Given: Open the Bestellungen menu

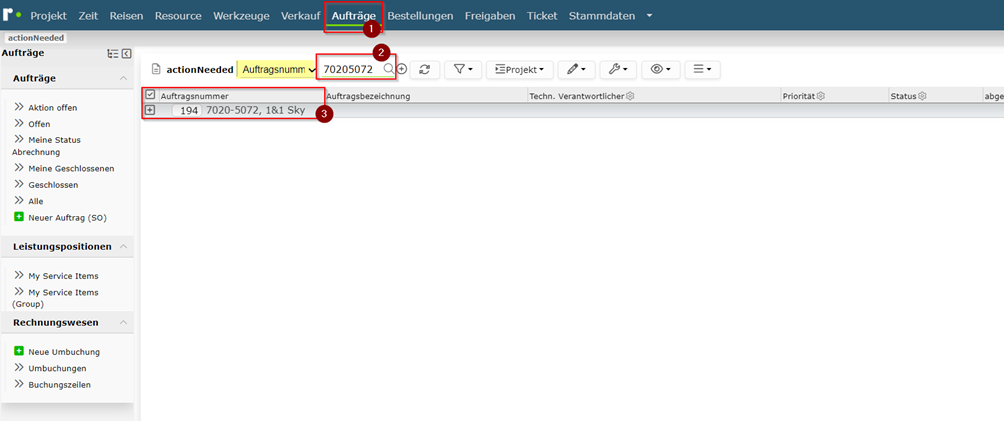Looking at the screenshot, I should (x=420, y=16).
